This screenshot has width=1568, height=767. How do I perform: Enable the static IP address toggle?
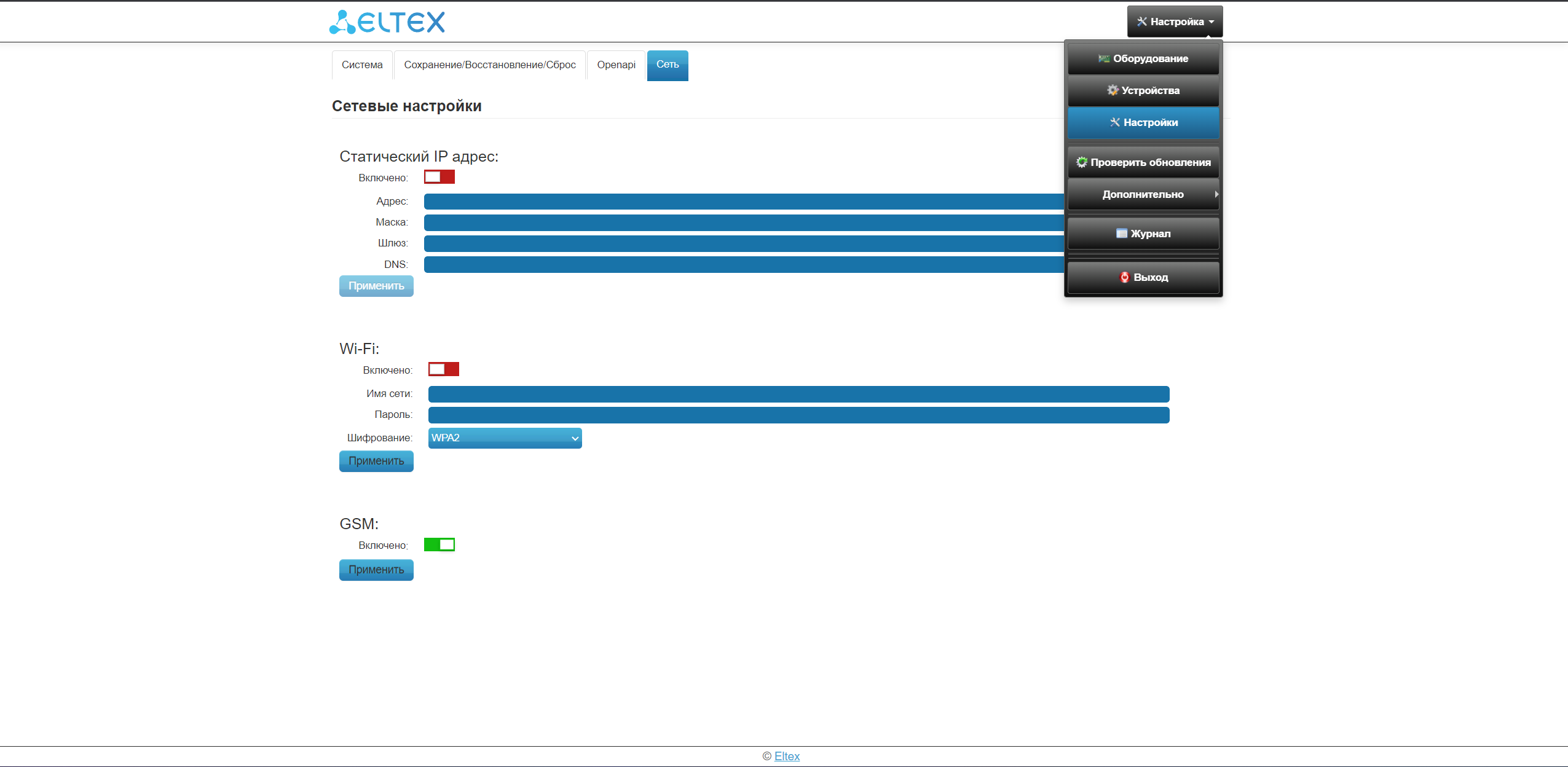pos(439,178)
